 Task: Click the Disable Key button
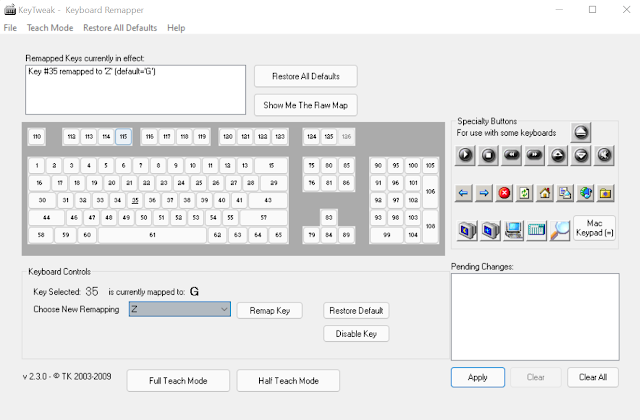coord(356,333)
